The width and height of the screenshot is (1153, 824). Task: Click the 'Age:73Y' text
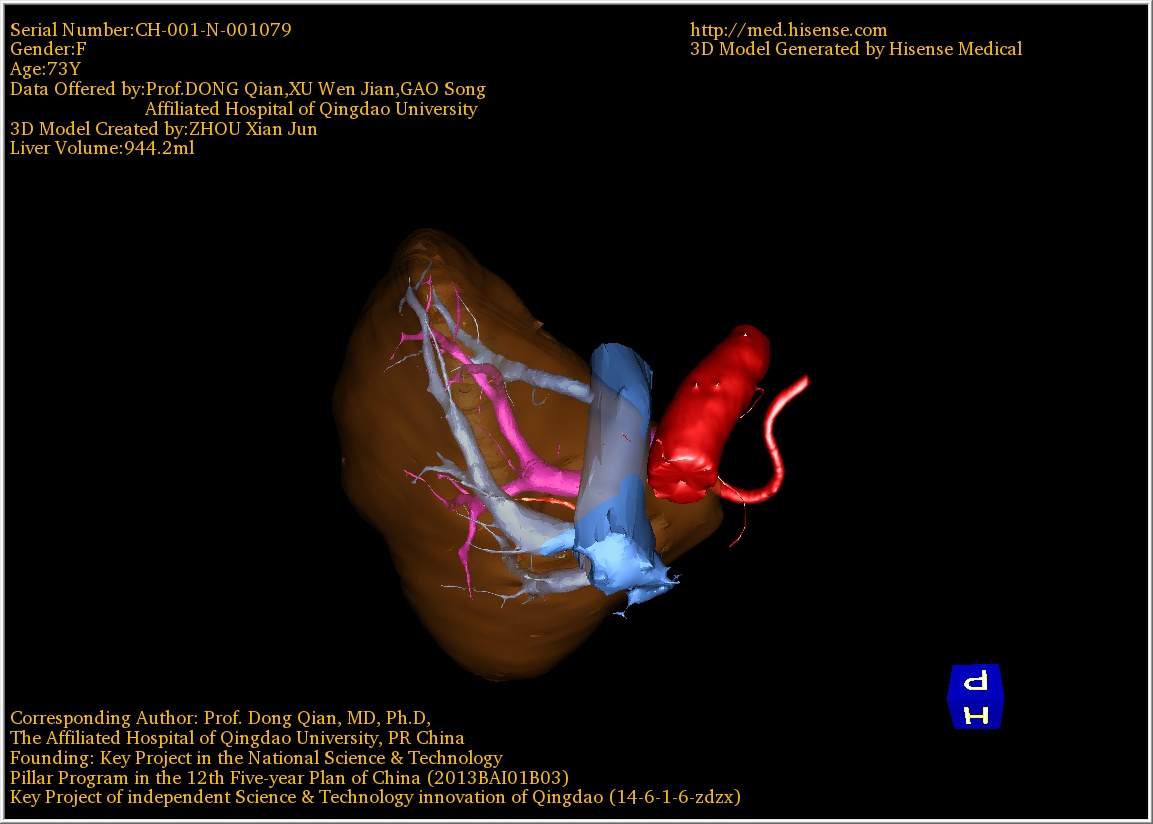pos(45,69)
